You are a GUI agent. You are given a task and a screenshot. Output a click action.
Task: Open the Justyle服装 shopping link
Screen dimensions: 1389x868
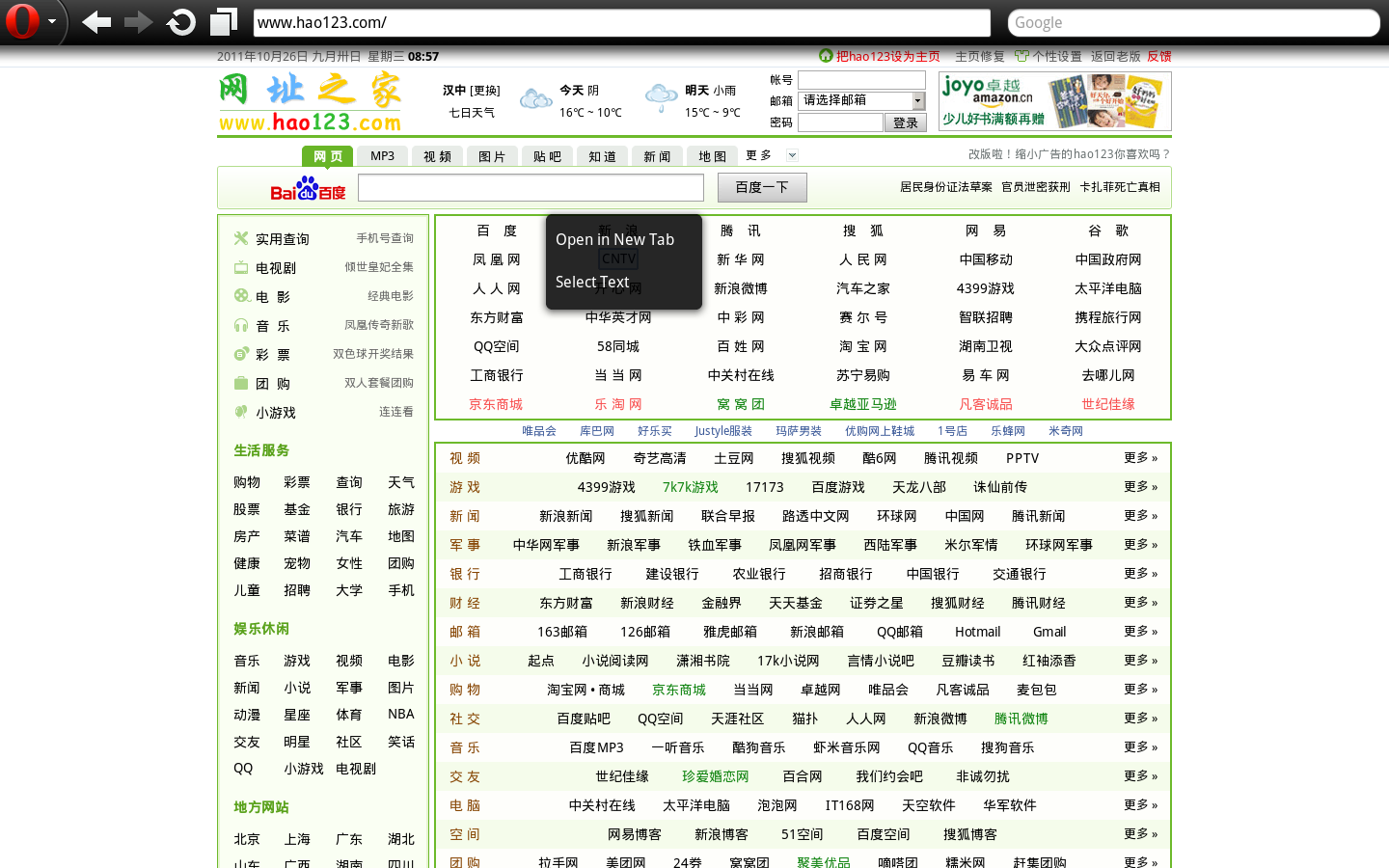pos(723,431)
